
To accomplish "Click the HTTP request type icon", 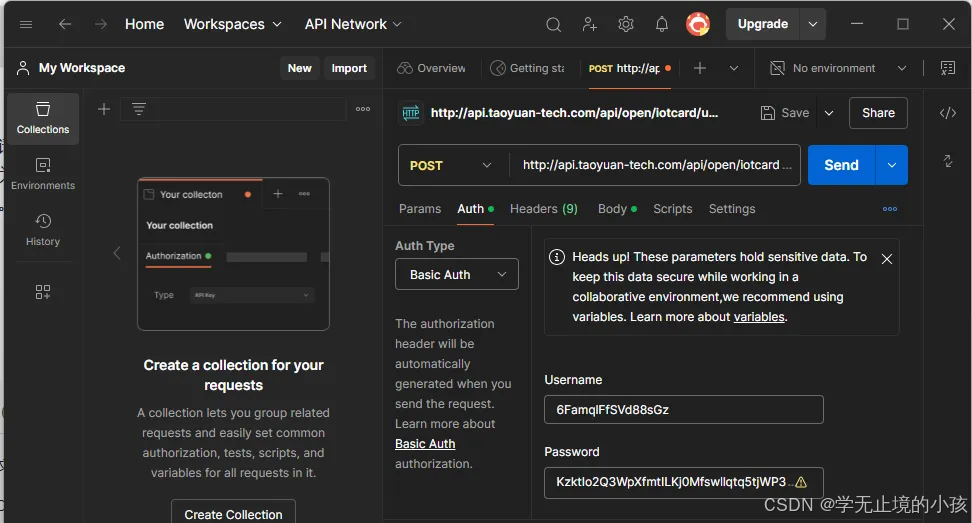I will (x=411, y=113).
